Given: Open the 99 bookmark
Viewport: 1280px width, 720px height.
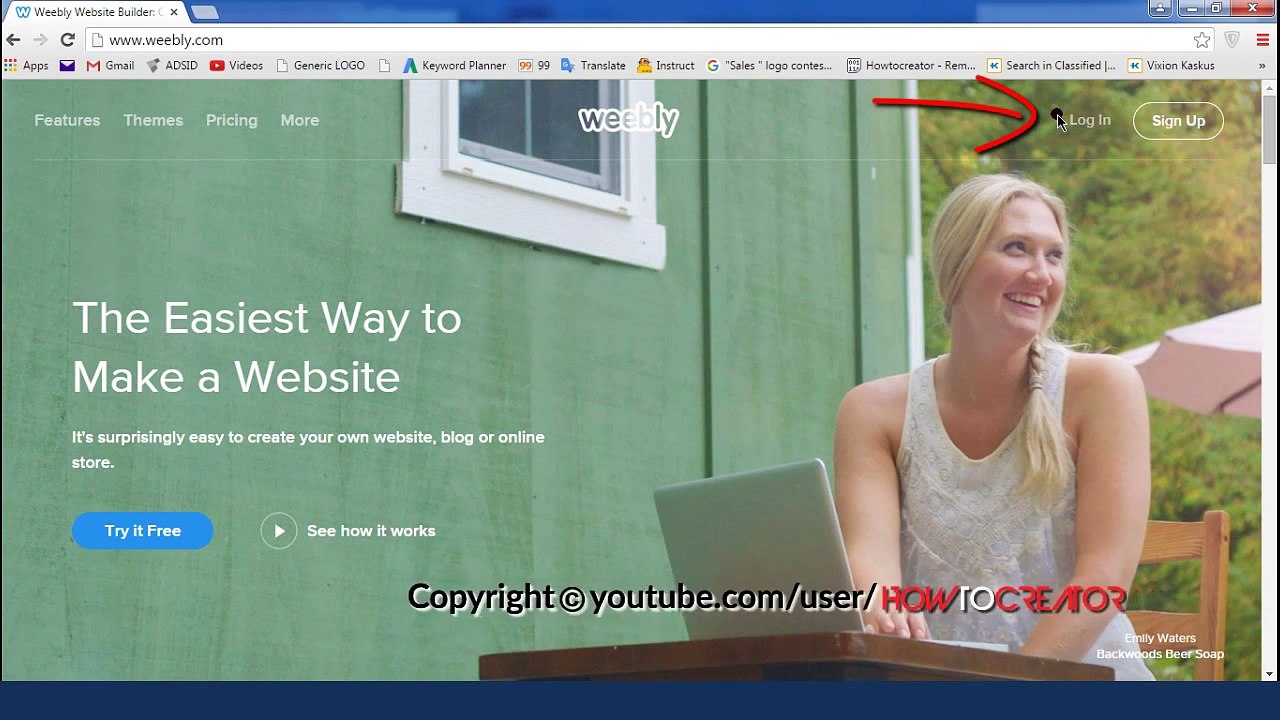Looking at the screenshot, I should [534, 65].
